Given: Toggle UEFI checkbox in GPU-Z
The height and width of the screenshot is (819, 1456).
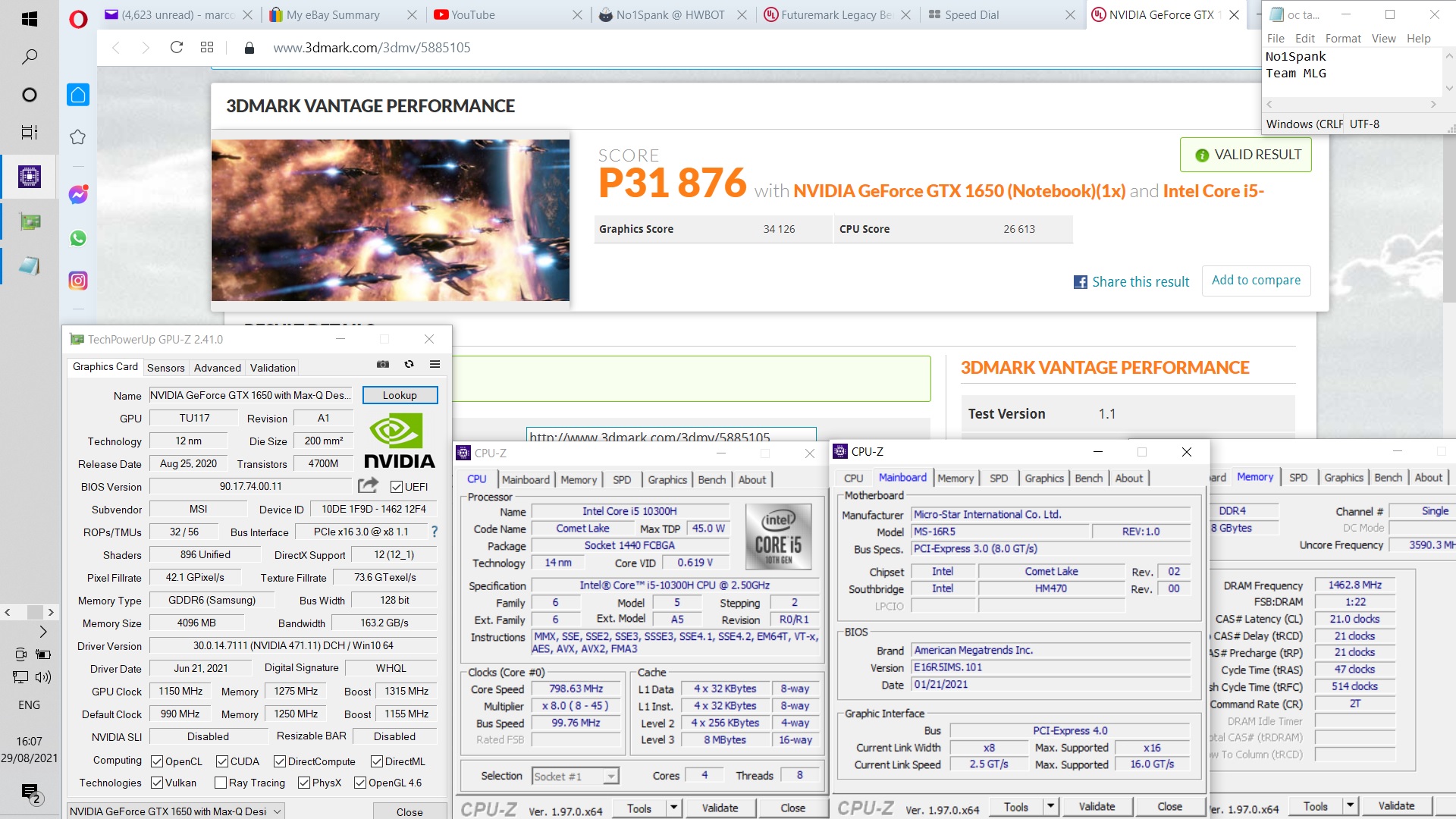Looking at the screenshot, I should tap(397, 487).
